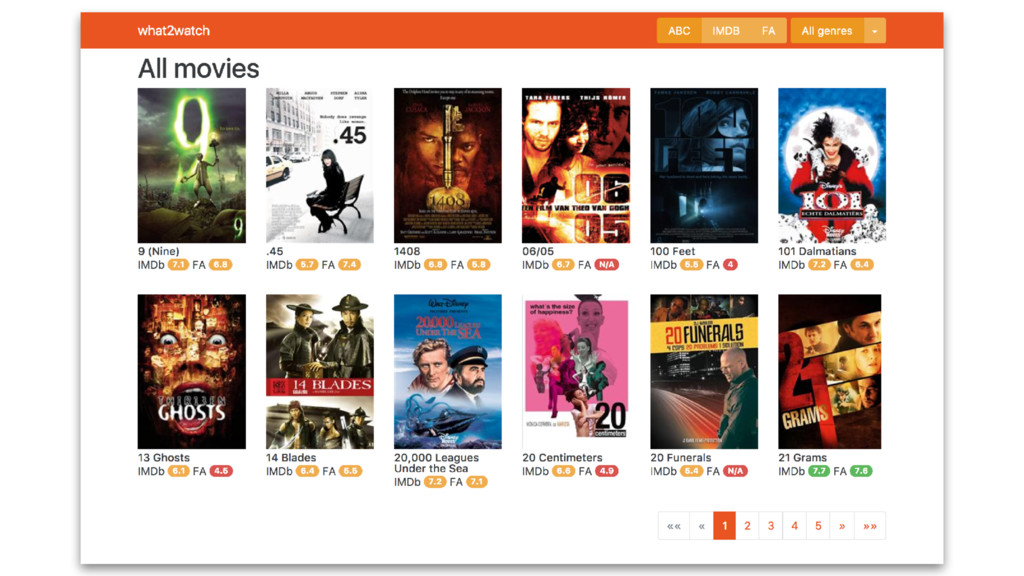Select the 13 Ghosts poster
This screenshot has width=1024, height=576.
[191, 371]
